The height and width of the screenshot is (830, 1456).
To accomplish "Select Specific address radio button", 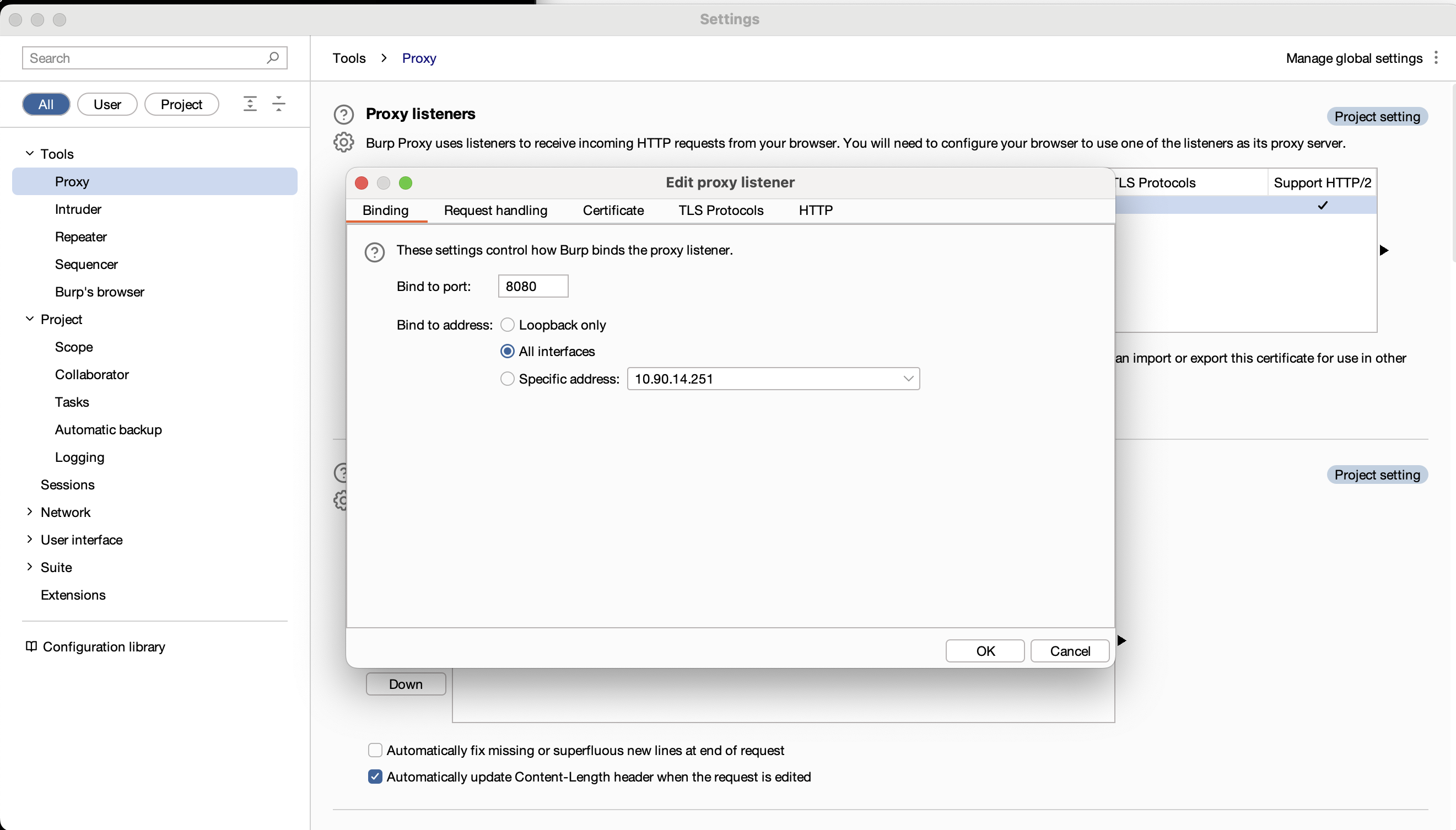I will 507,379.
